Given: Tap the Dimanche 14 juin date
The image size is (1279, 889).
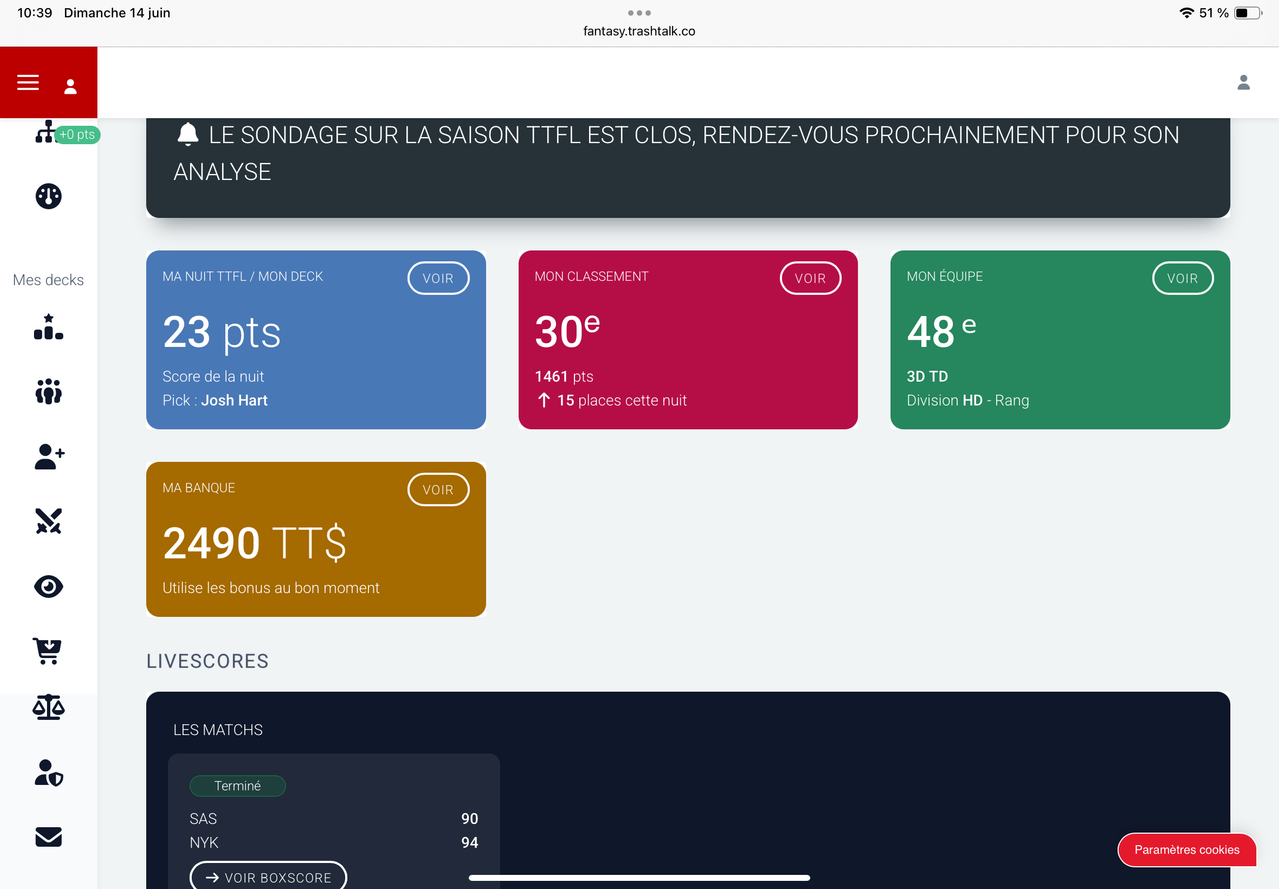Looking at the screenshot, I should point(117,13).
